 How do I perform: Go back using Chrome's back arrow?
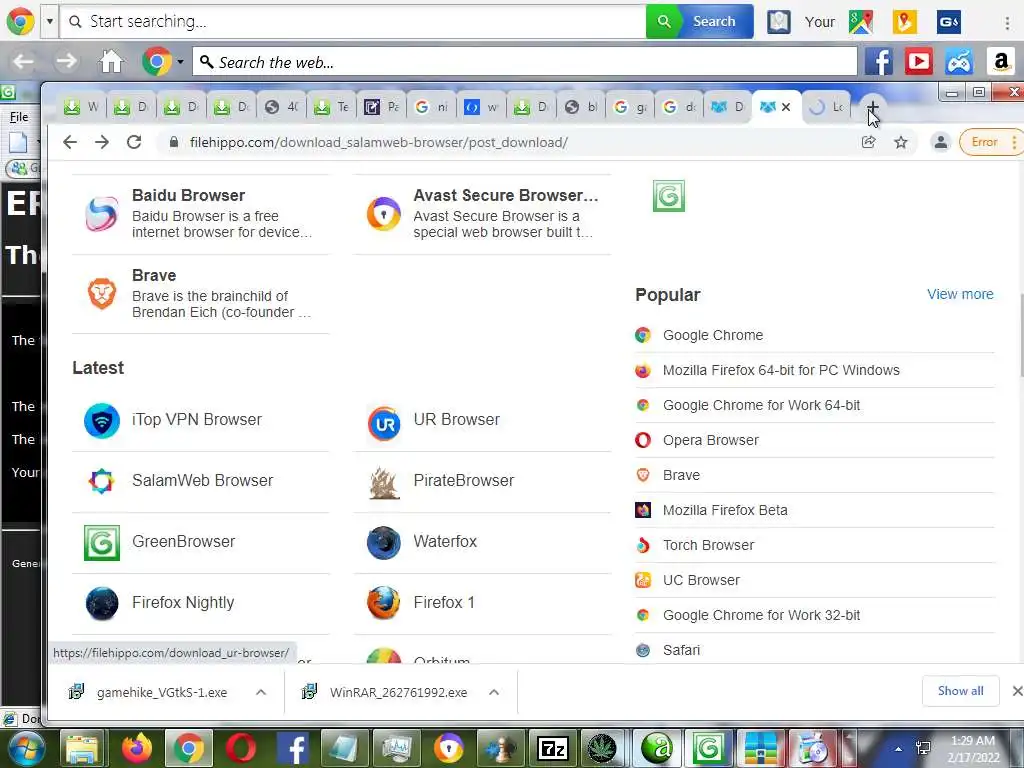70,142
